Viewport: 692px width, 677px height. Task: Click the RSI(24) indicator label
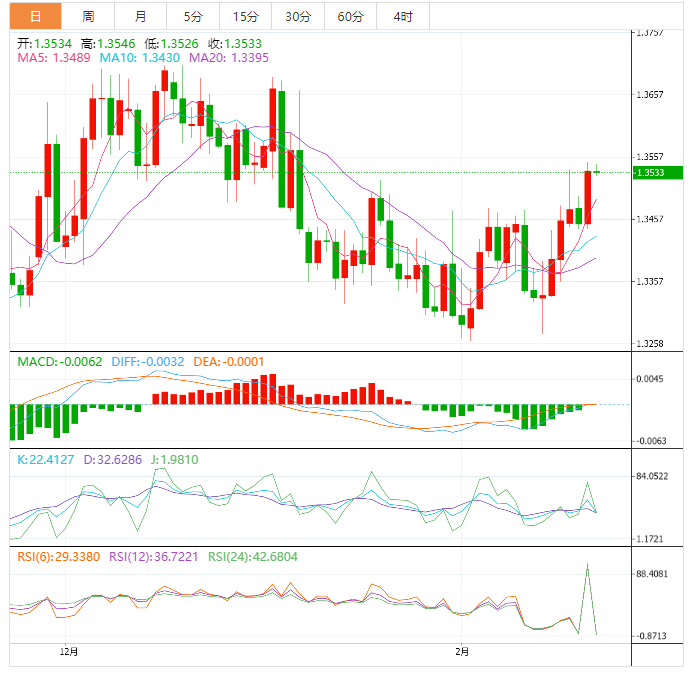point(251,556)
